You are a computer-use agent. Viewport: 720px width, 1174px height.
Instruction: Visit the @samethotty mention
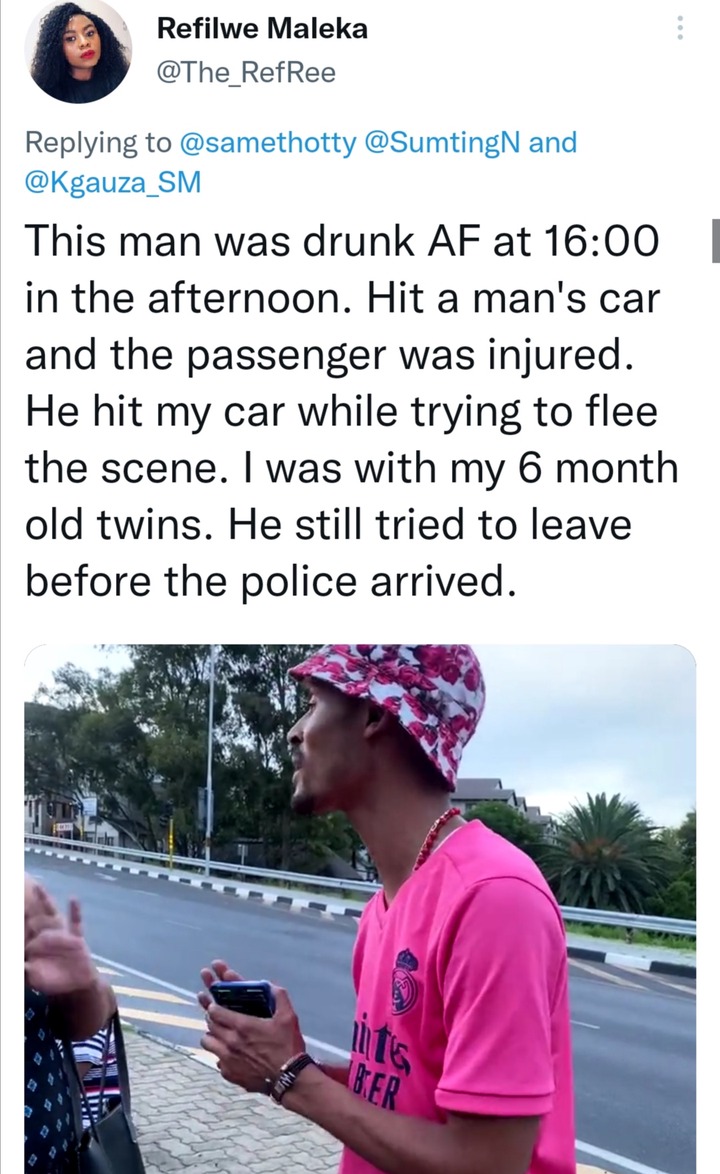click(269, 142)
